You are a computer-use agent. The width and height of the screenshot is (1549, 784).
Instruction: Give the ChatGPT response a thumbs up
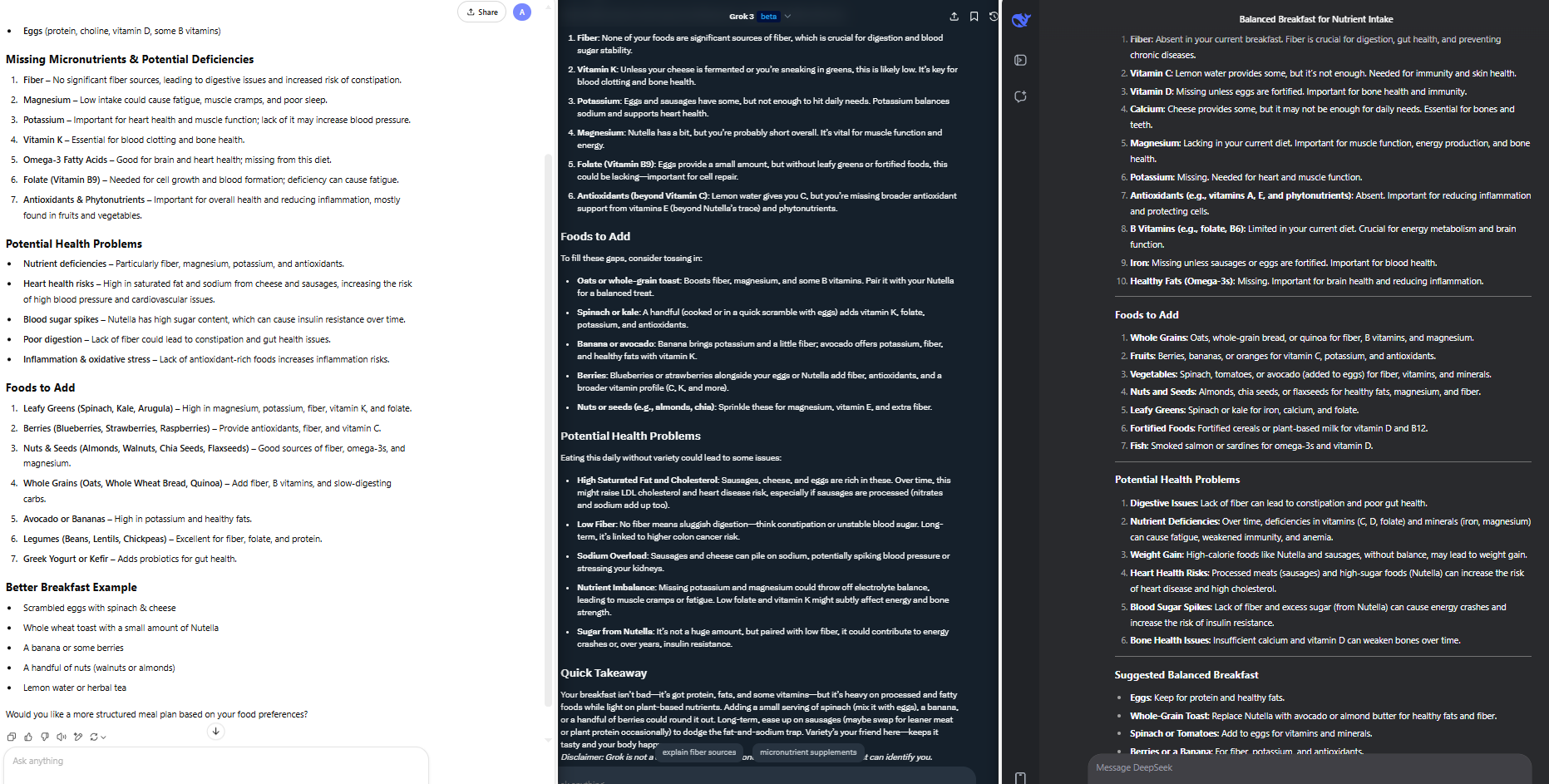[28, 737]
